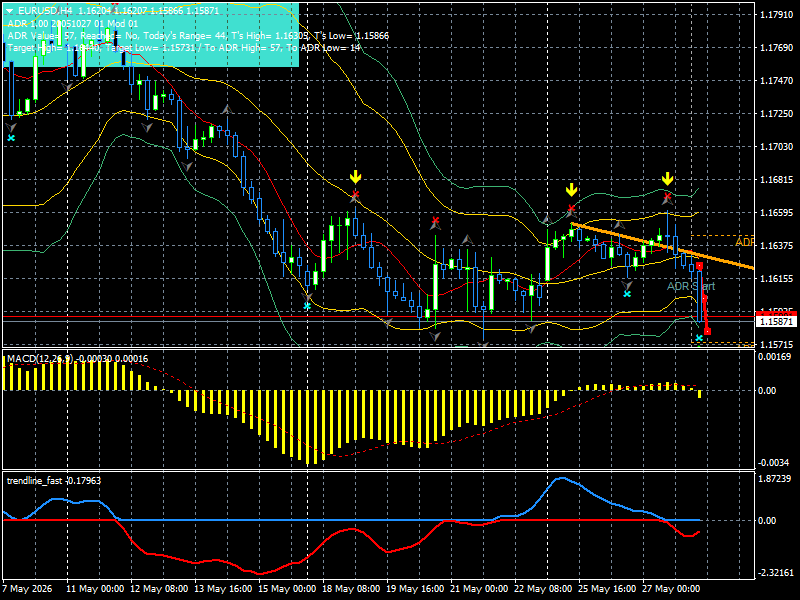Image resolution: width=800 pixels, height=600 pixels.
Task: Click the 1.17250 price axis label
Action: (776, 114)
